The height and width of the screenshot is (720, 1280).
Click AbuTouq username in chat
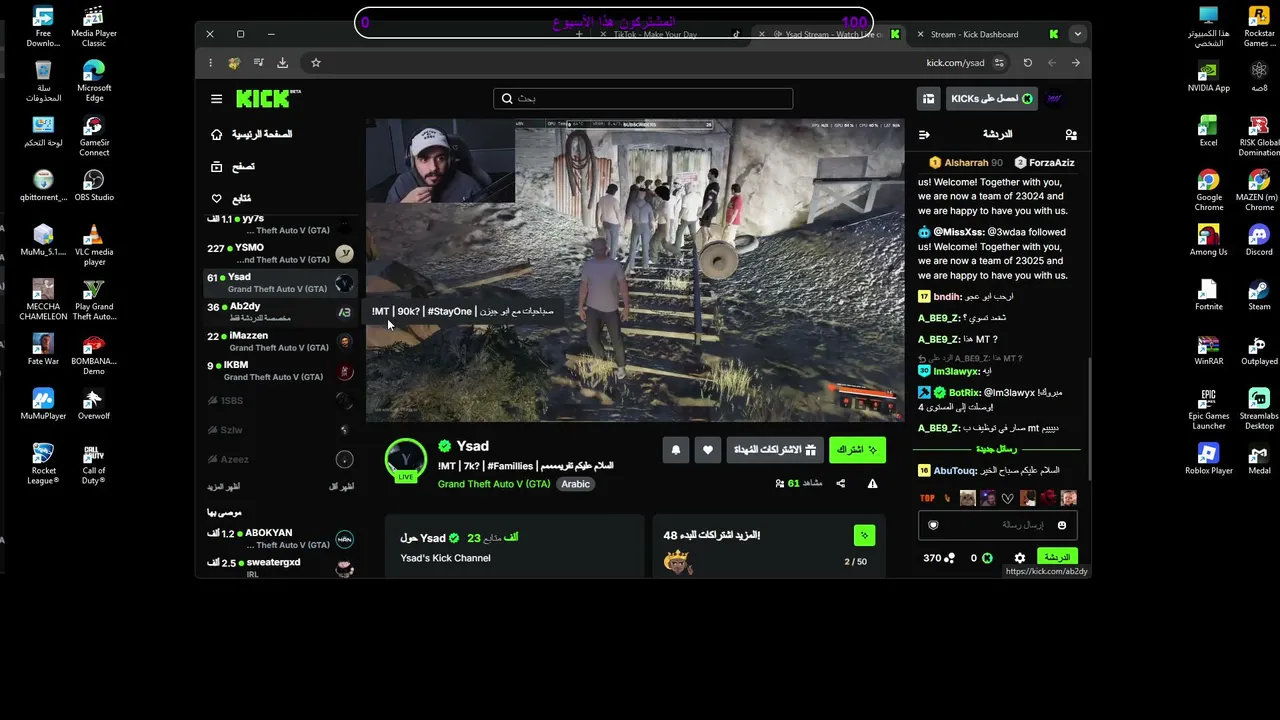tap(955, 471)
